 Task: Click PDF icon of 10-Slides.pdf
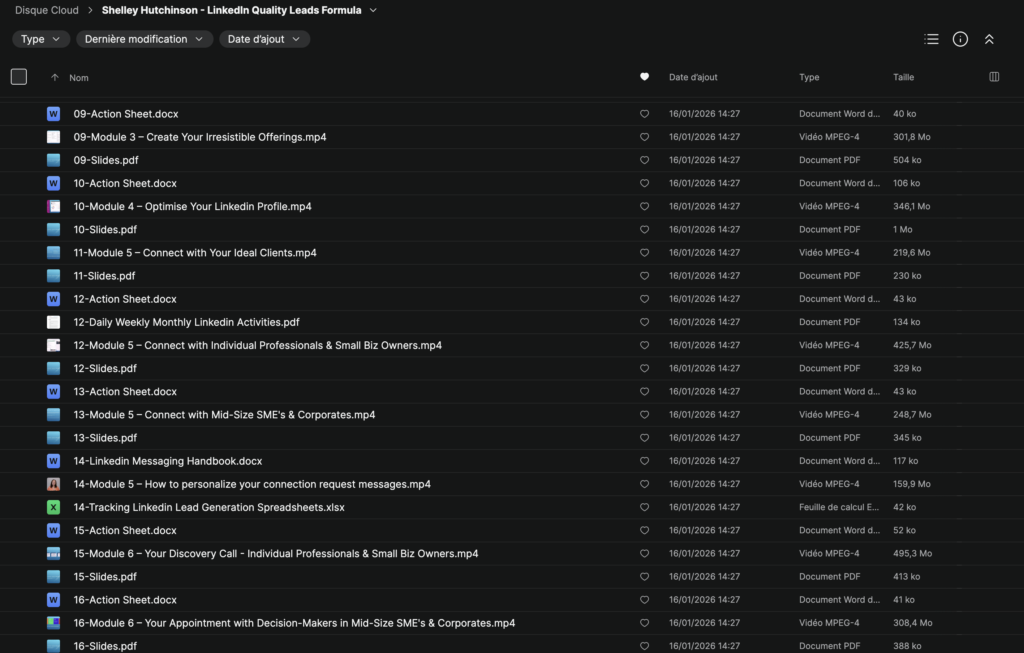54,230
